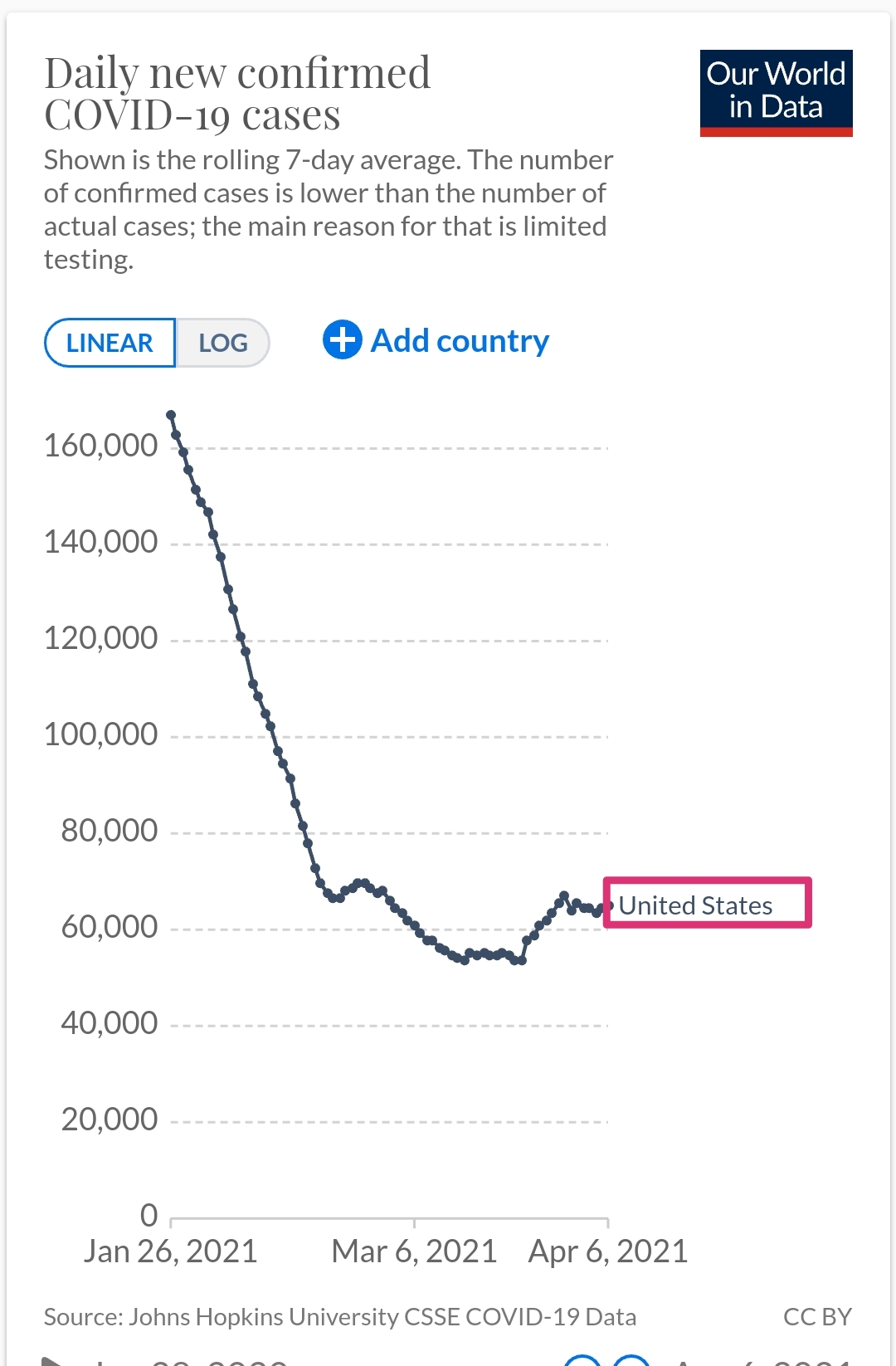Click the Apr 6, 2021 x-axis label
The height and width of the screenshot is (1366, 896).
pos(608,1251)
